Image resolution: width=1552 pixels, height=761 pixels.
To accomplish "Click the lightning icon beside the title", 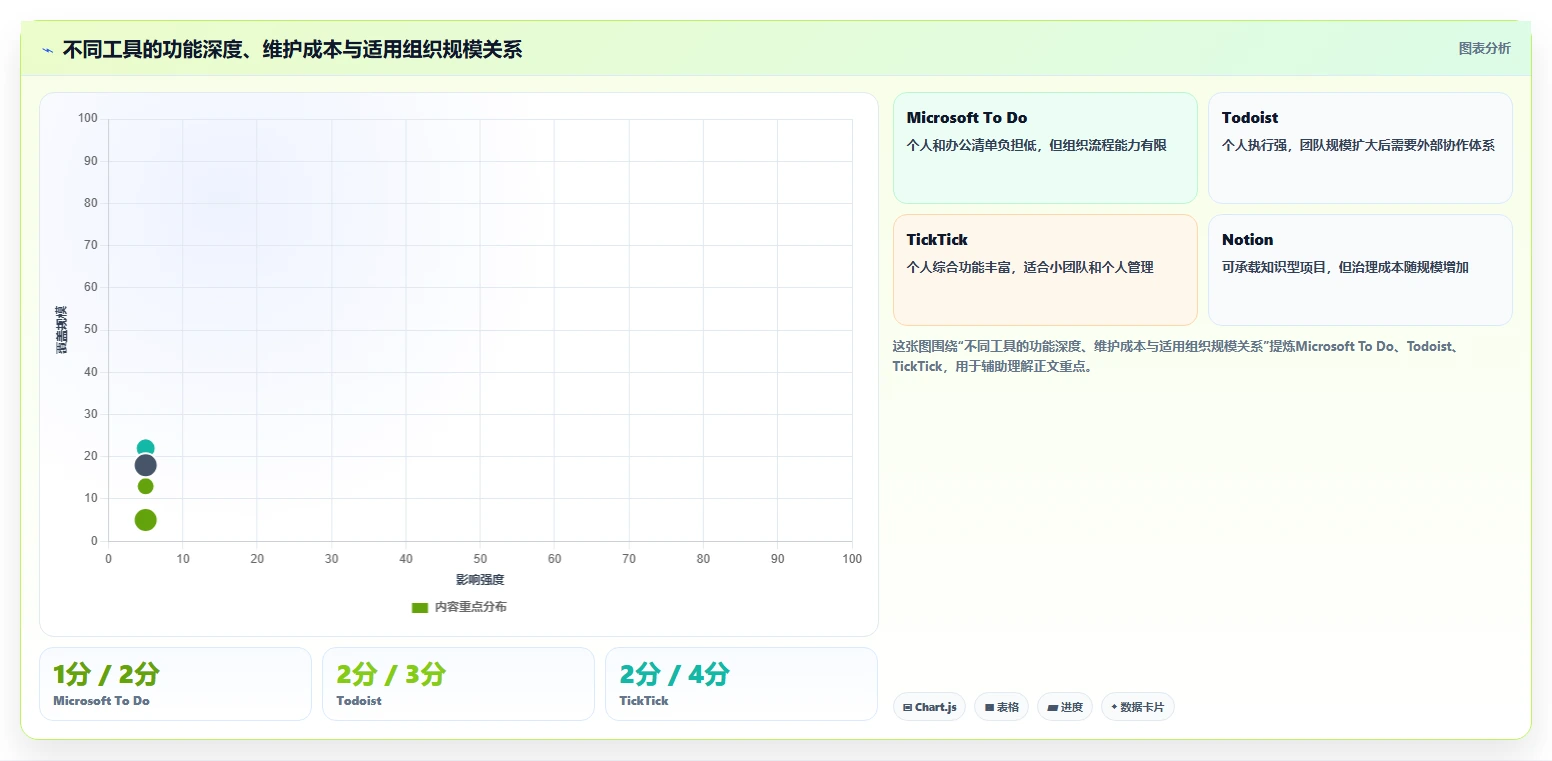I will tap(47, 50).
